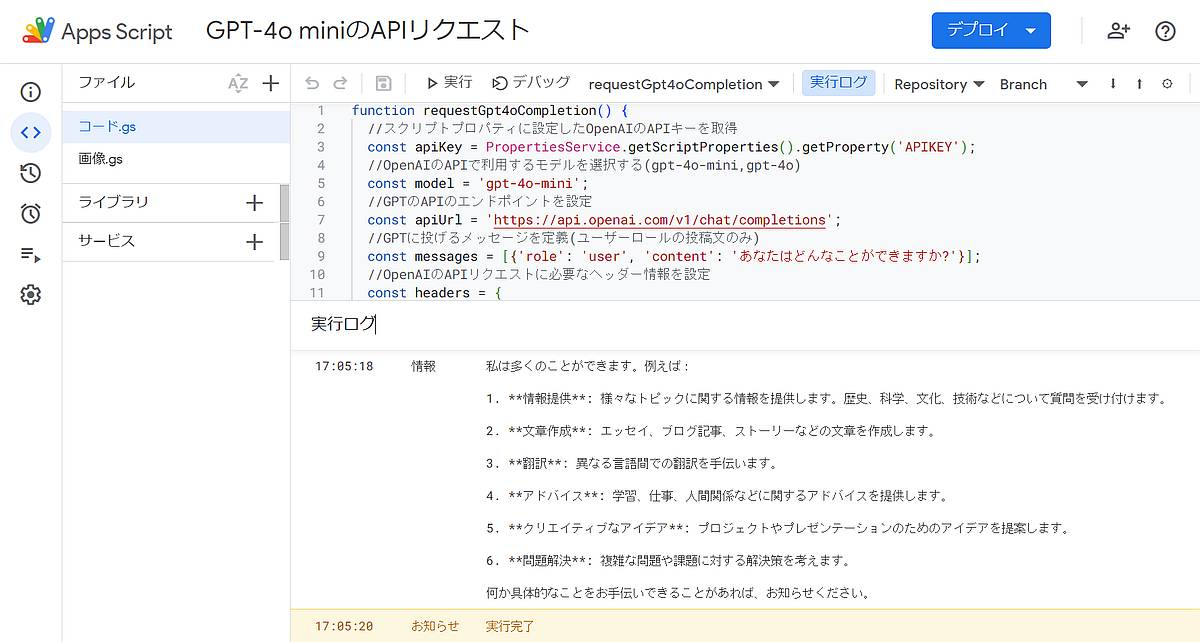This screenshot has height=642, width=1200.
Task: Save project with floppy disk icon
Action: tap(383, 84)
